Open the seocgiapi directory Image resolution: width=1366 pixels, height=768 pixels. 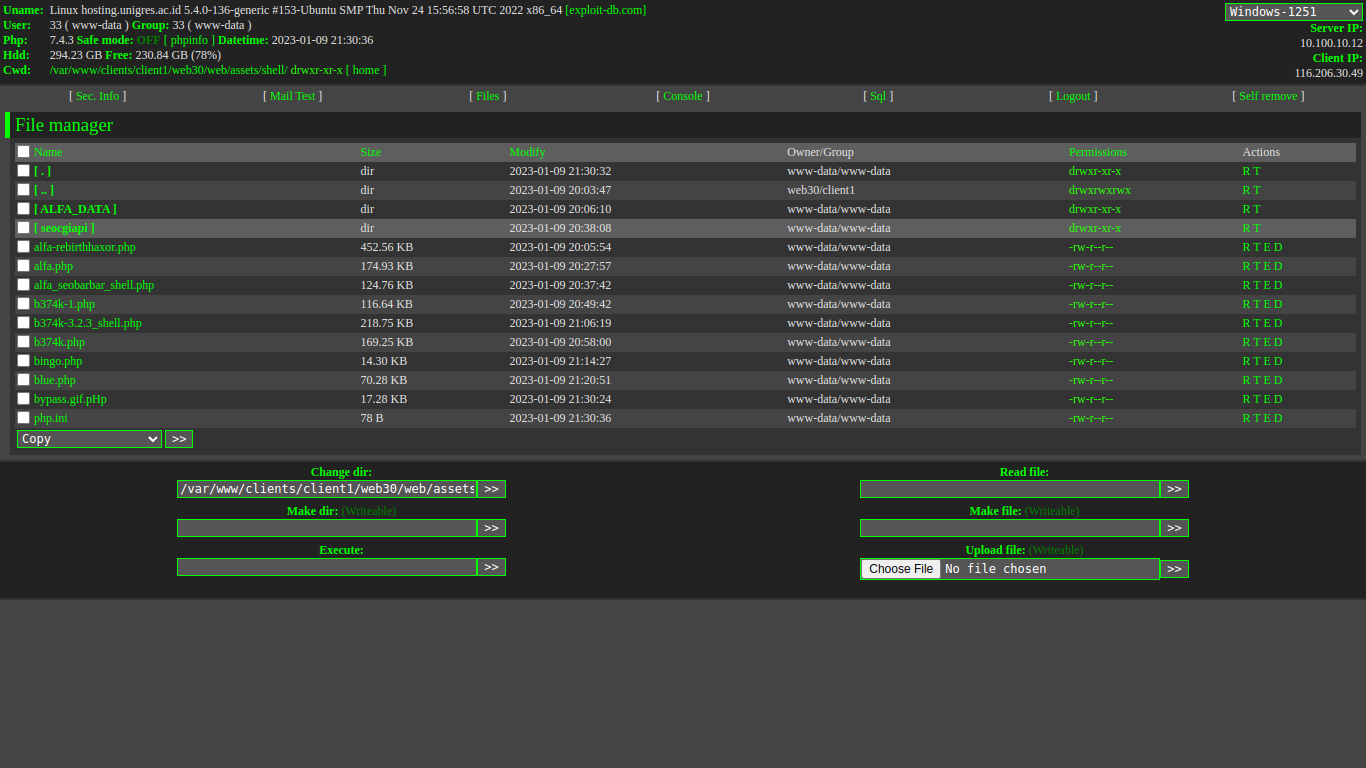pyautogui.click(x=64, y=228)
